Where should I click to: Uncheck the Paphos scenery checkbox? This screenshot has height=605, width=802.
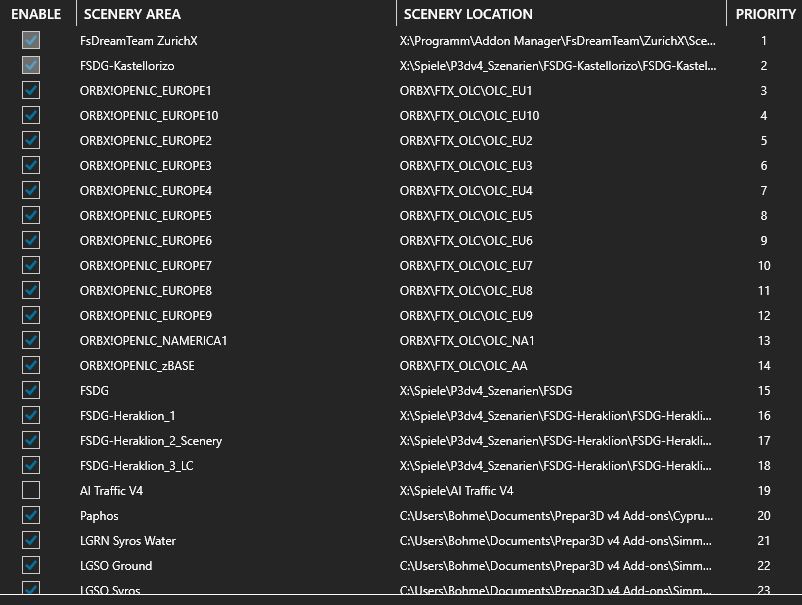point(31,516)
